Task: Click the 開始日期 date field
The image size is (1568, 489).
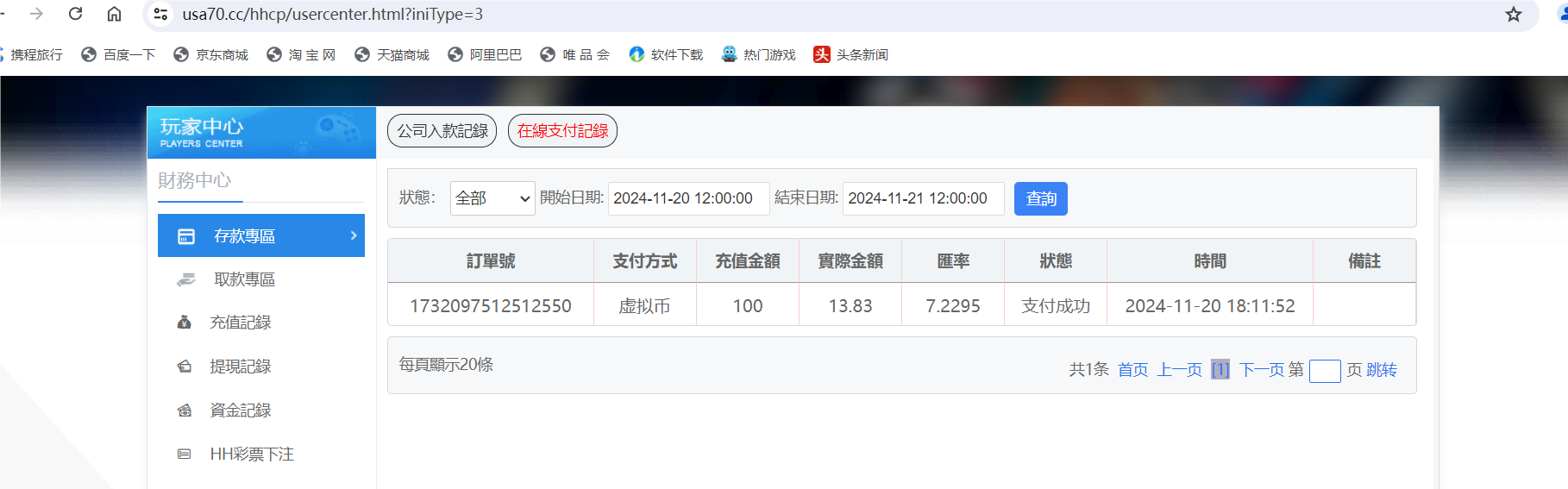Action: tap(687, 198)
